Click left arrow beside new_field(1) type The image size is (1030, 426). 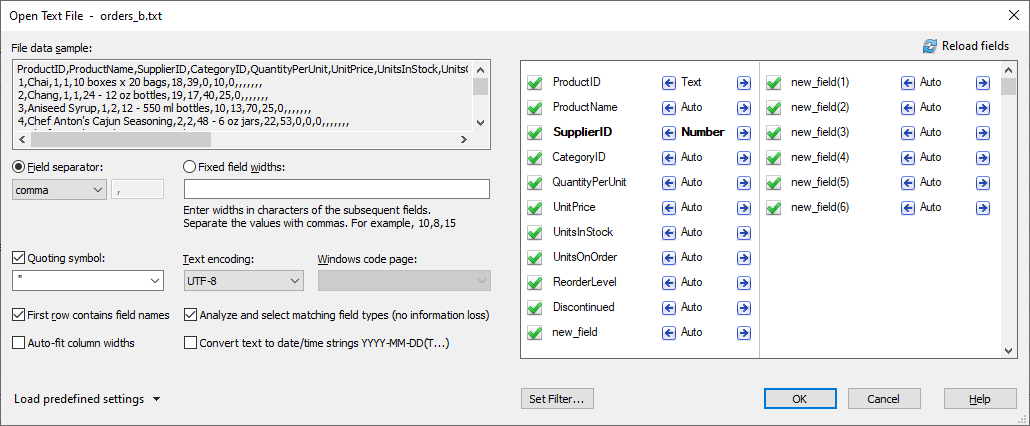click(908, 82)
